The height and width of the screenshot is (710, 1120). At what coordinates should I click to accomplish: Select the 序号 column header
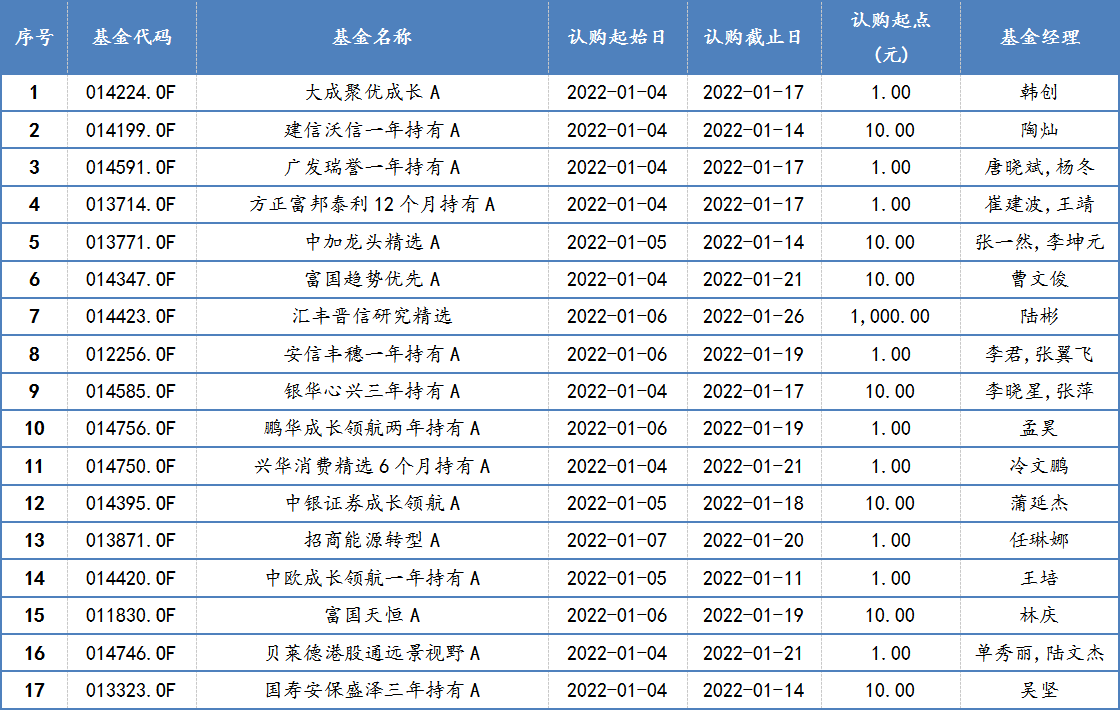[x=34, y=37]
